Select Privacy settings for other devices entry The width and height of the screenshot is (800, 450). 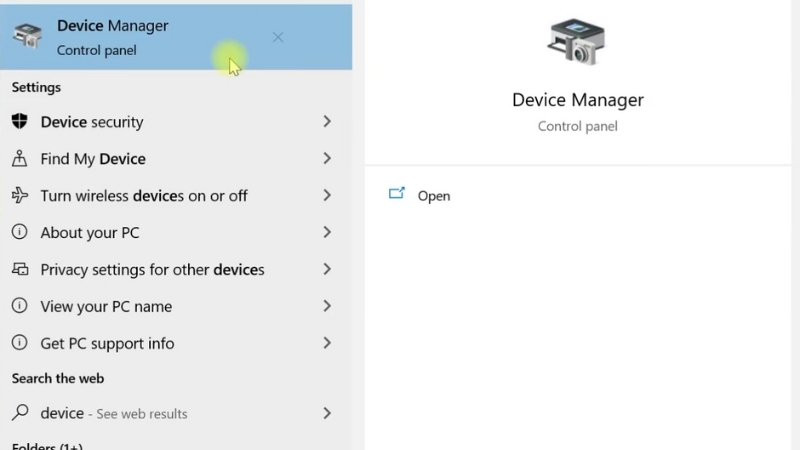(x=152, y=270)
